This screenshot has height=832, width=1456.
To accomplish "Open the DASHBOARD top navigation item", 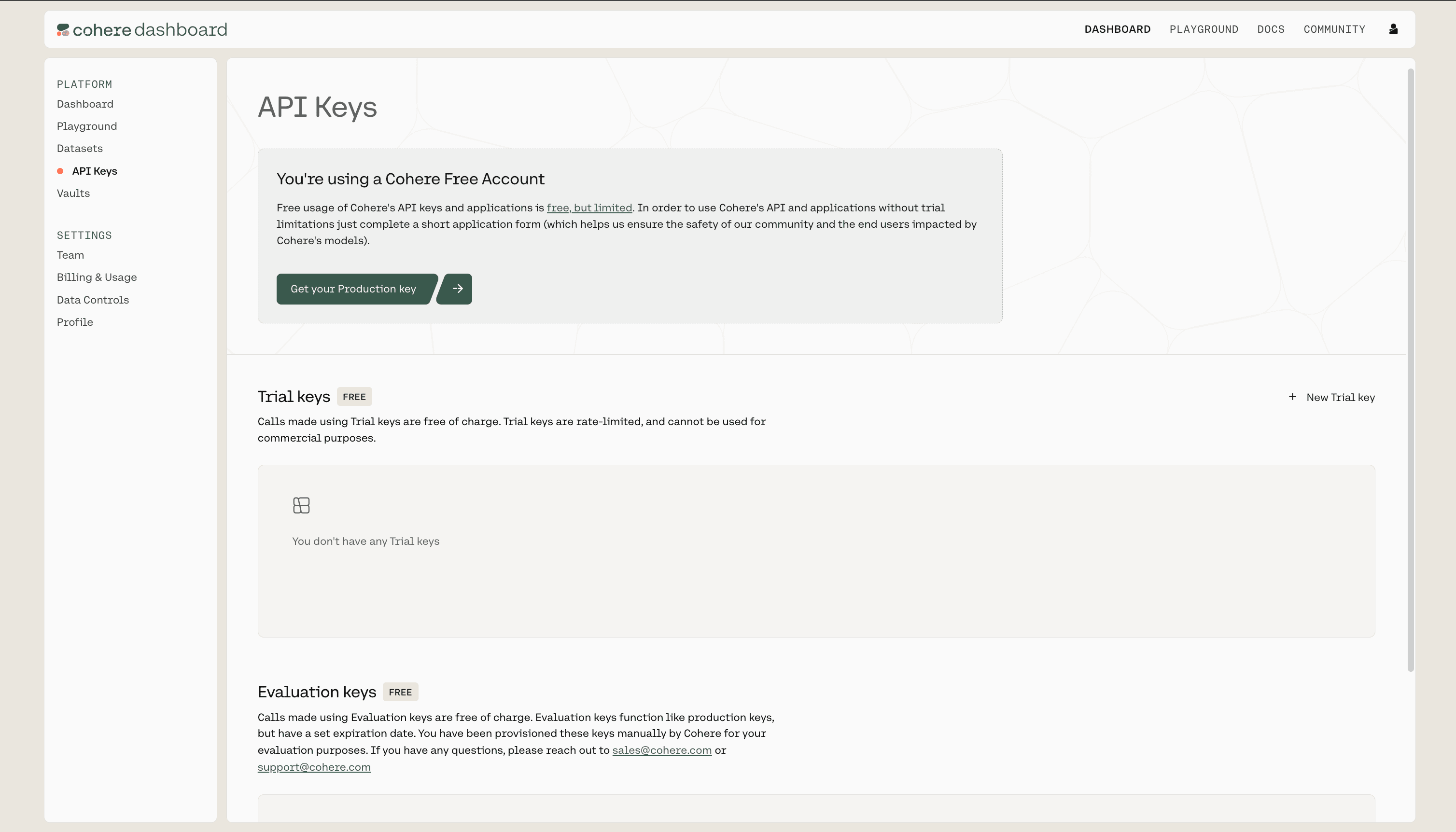I will point(1117,29).
